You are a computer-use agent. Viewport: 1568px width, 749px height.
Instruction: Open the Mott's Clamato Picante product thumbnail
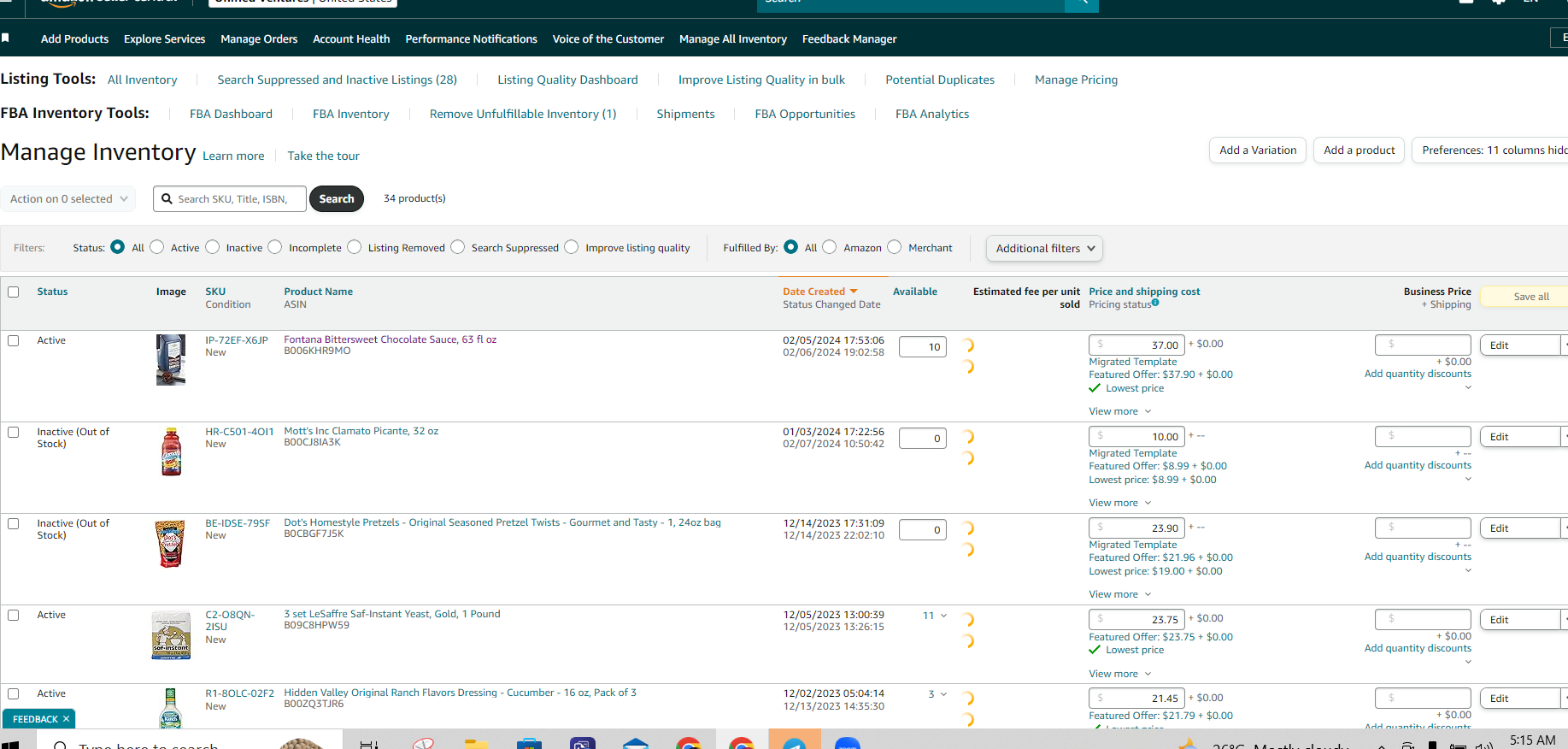pyautogui.click(x=172, y=451)
